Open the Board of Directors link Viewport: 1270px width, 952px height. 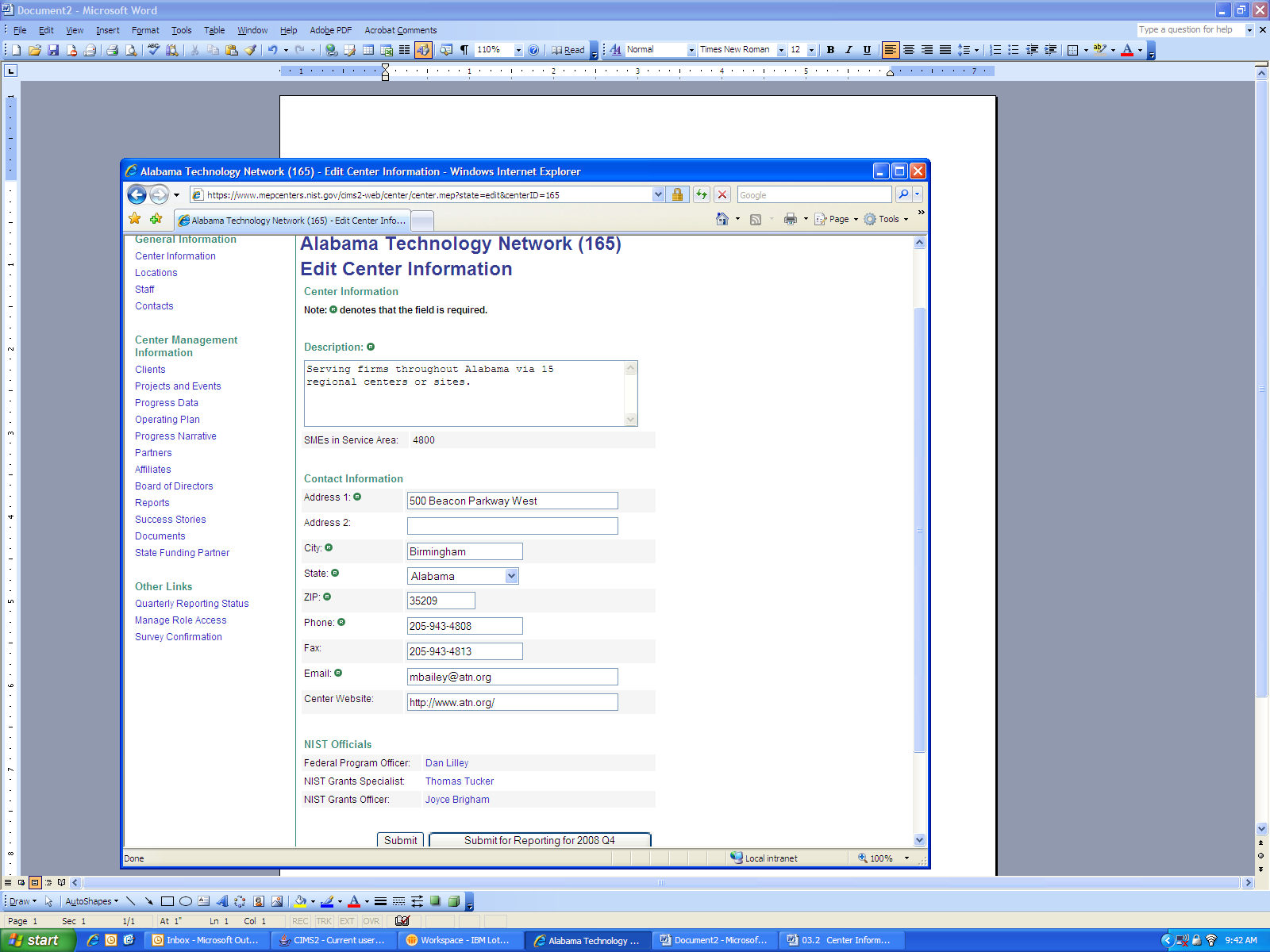pos(174,486)
